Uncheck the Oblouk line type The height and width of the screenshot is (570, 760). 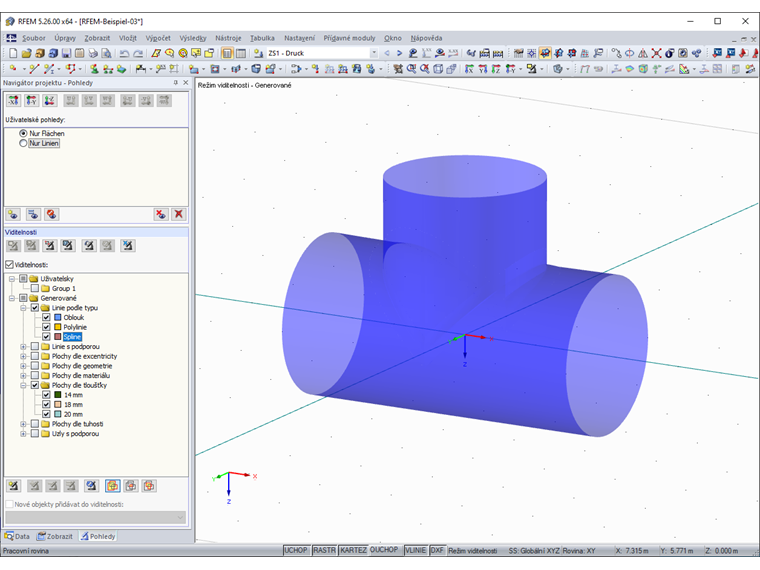coord(46,317)
